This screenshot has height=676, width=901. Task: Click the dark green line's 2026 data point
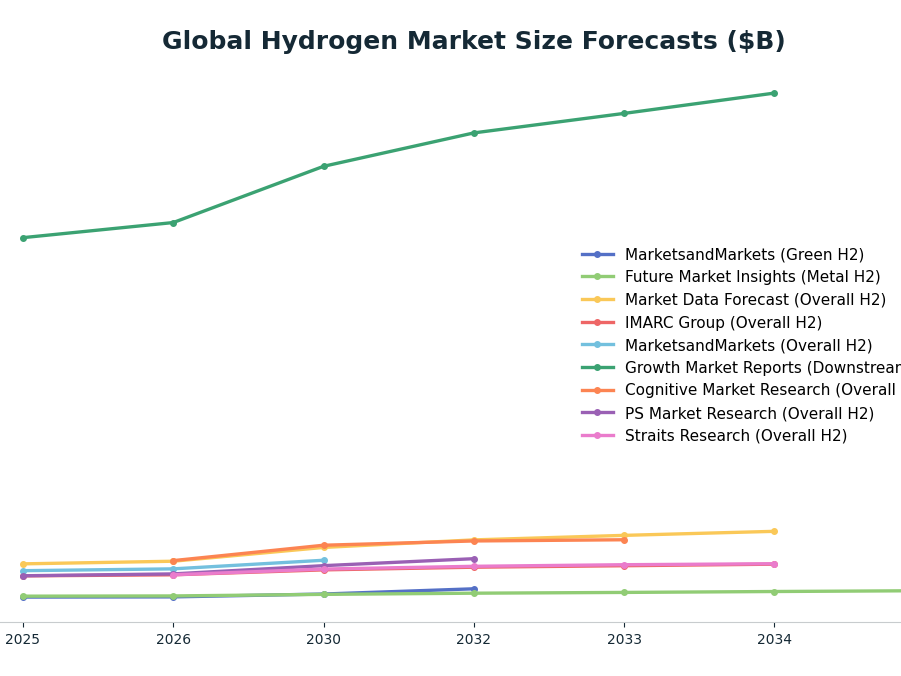[x=174, y=223]
